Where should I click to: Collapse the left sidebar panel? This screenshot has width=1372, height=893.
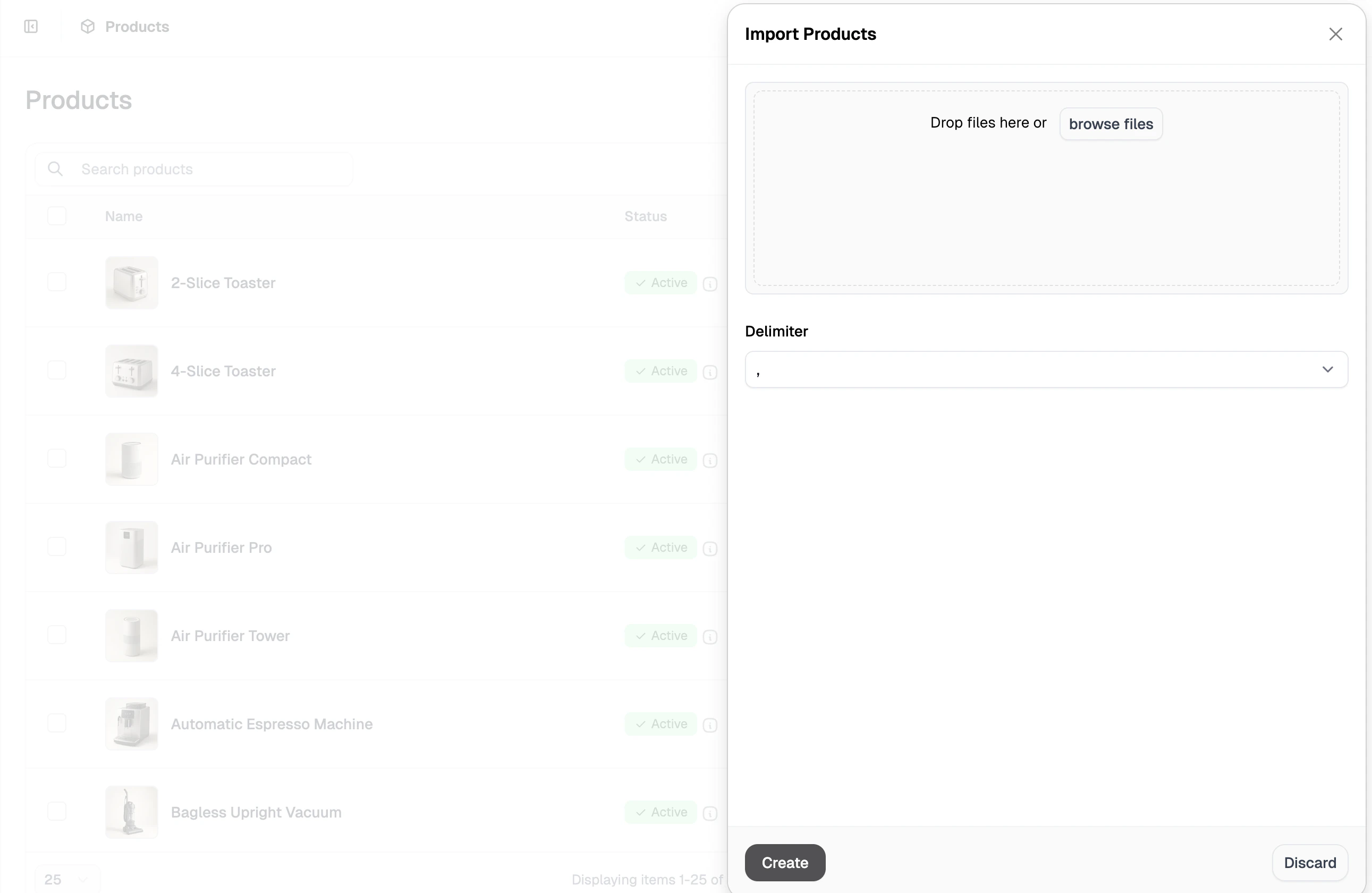tap(30, 27)
